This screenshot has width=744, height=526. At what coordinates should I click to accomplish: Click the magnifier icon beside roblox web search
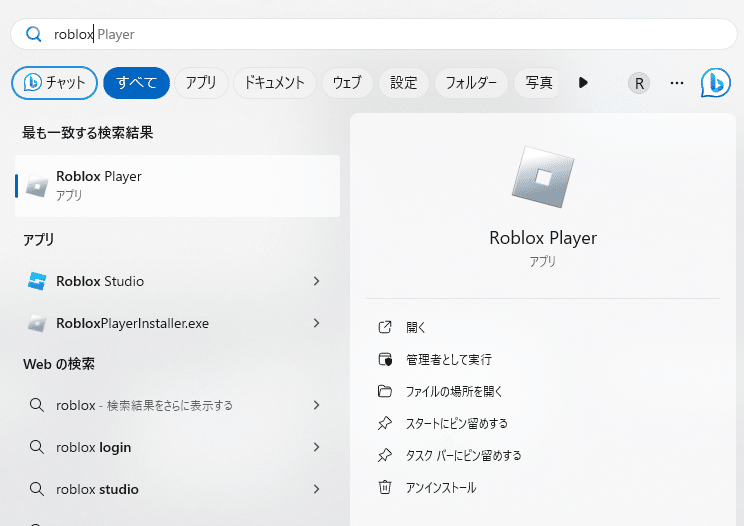[x=37, y=405]
